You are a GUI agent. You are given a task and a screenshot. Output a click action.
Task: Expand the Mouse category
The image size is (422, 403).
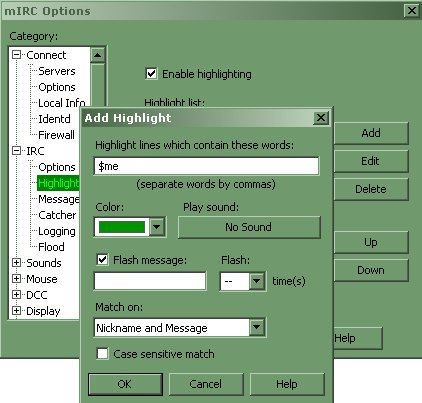(16, 279)
